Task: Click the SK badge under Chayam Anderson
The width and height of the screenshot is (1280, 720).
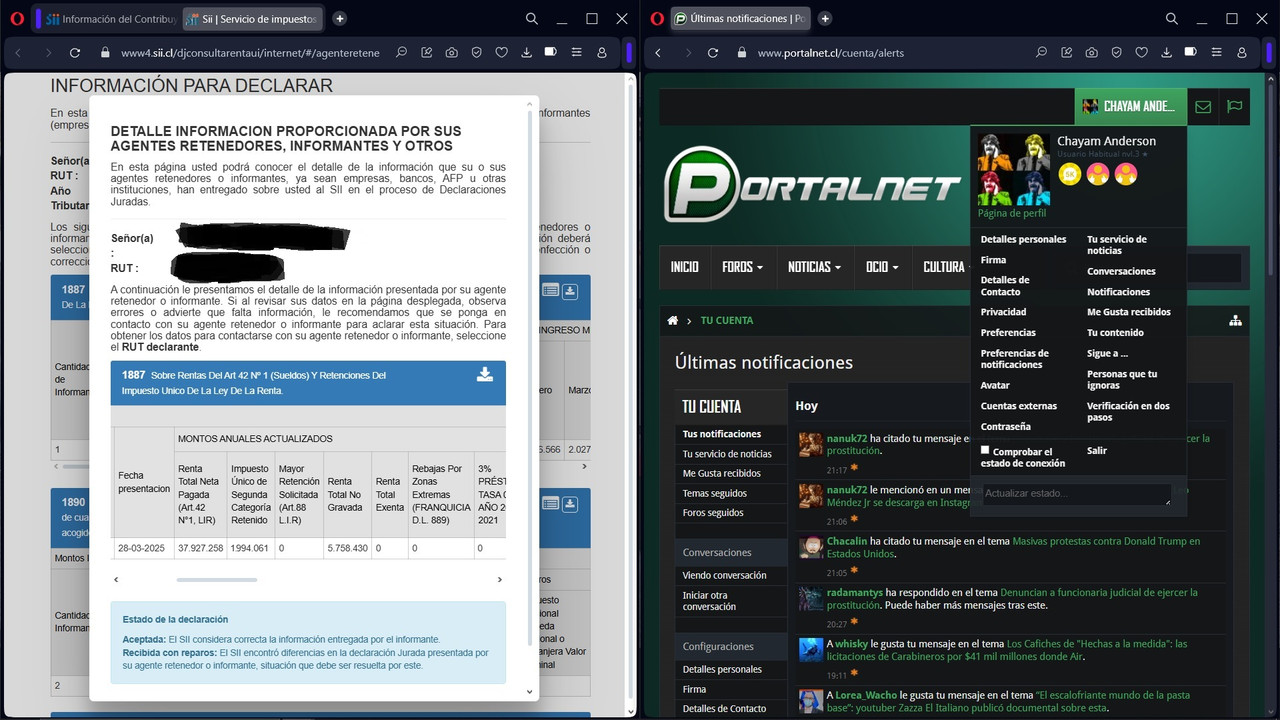Action: coord(1070,174)
